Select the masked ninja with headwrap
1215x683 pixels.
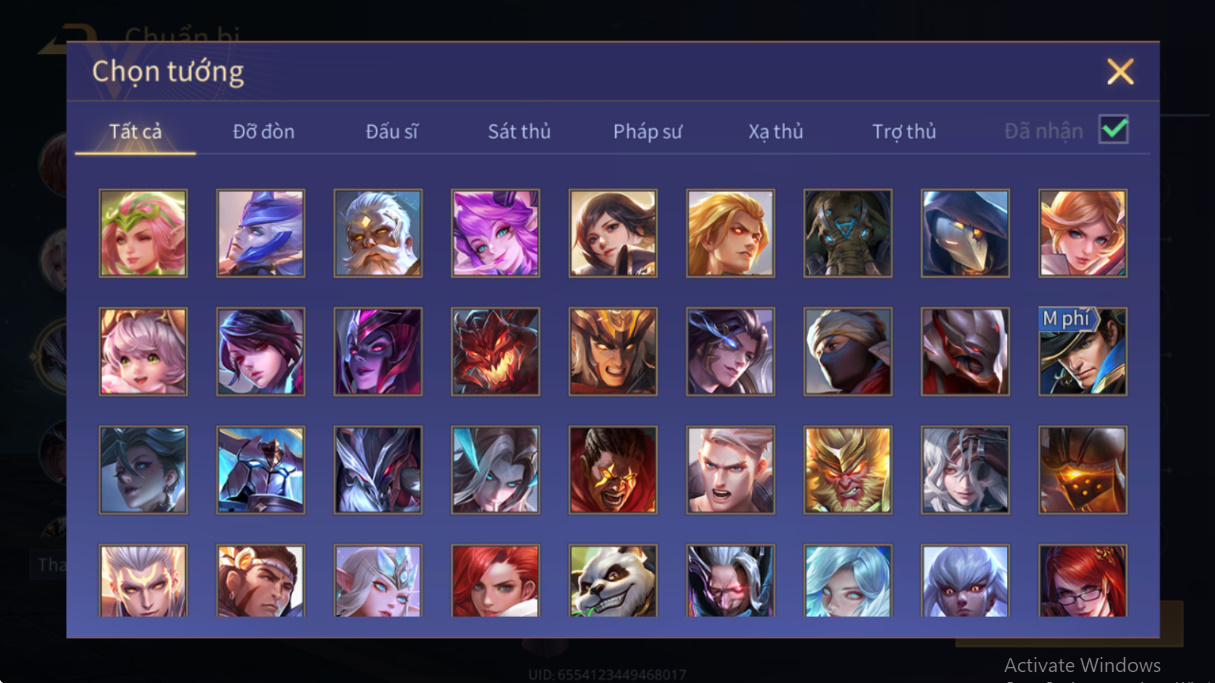pyautogui.click(x=848, y=351)
